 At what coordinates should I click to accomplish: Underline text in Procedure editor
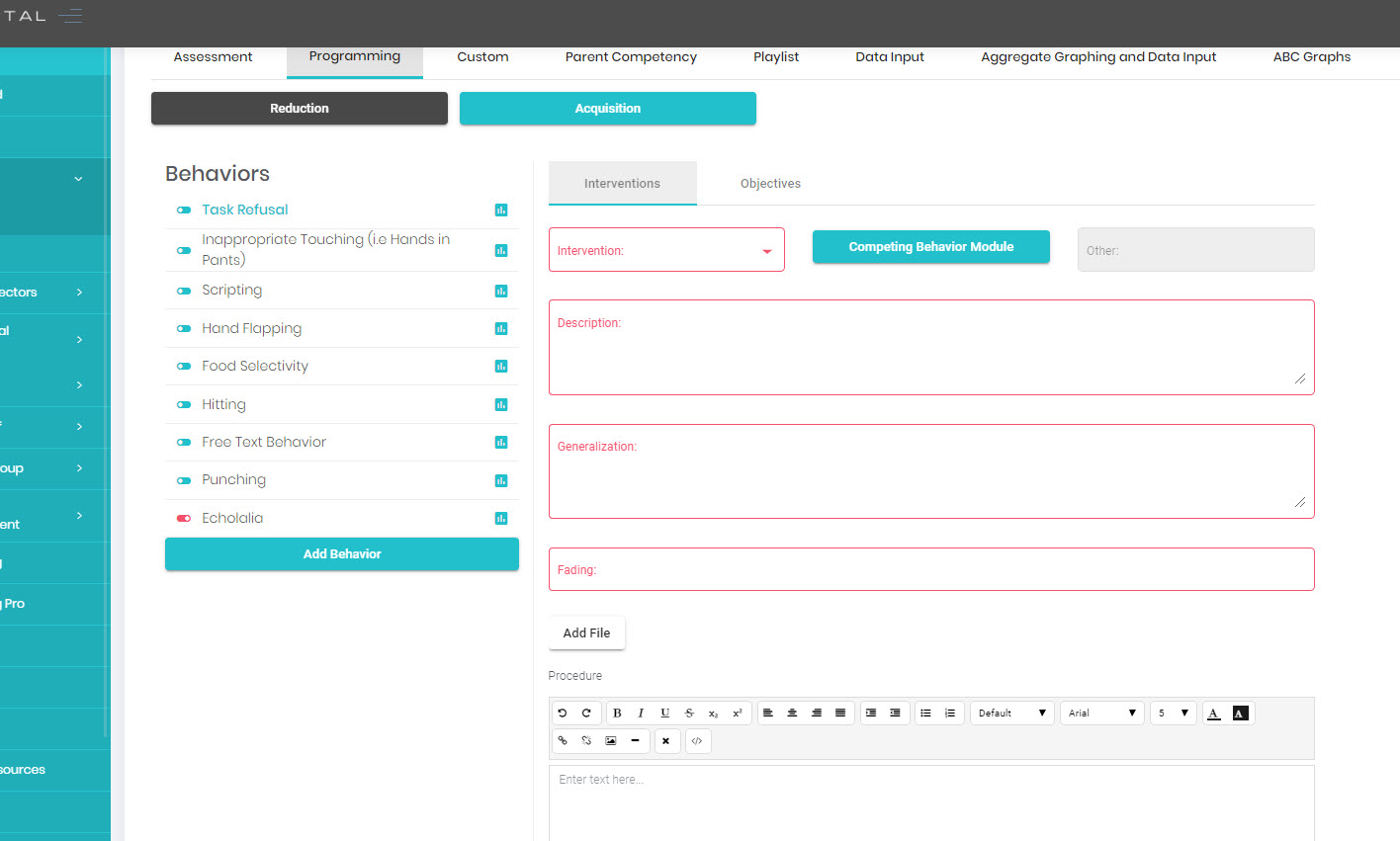(x=664, y=713)
